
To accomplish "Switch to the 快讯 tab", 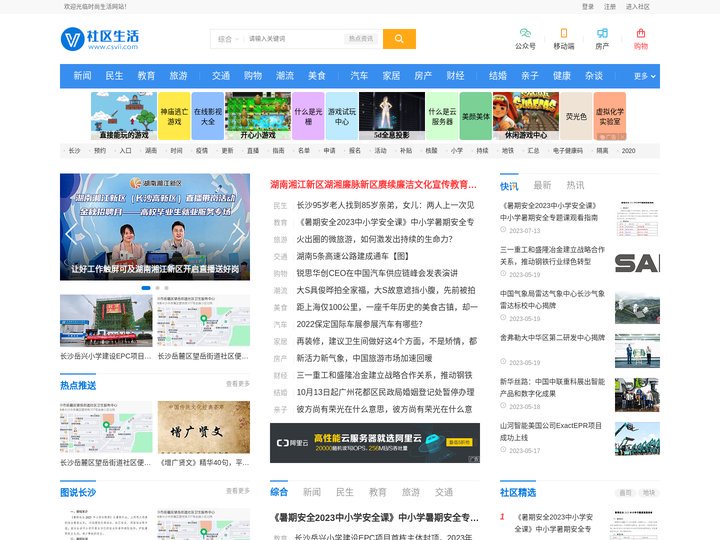I will (509, 186).
